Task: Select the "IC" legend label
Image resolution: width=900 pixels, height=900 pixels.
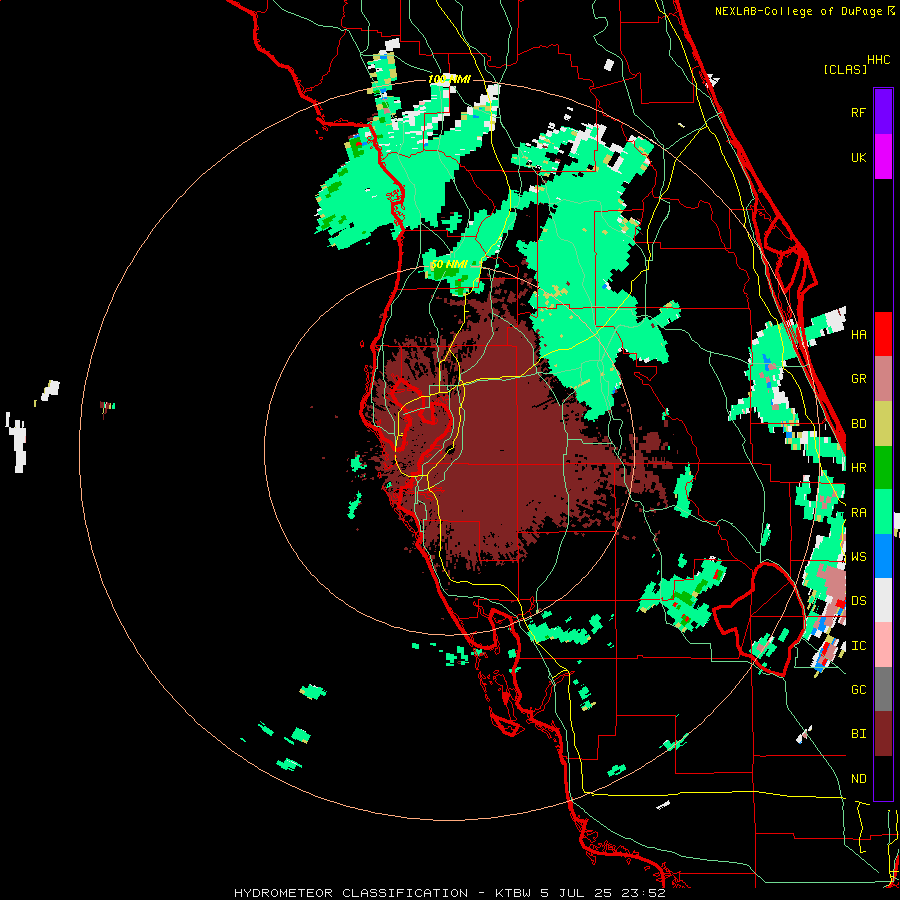Action: click(x=858, y=646)
